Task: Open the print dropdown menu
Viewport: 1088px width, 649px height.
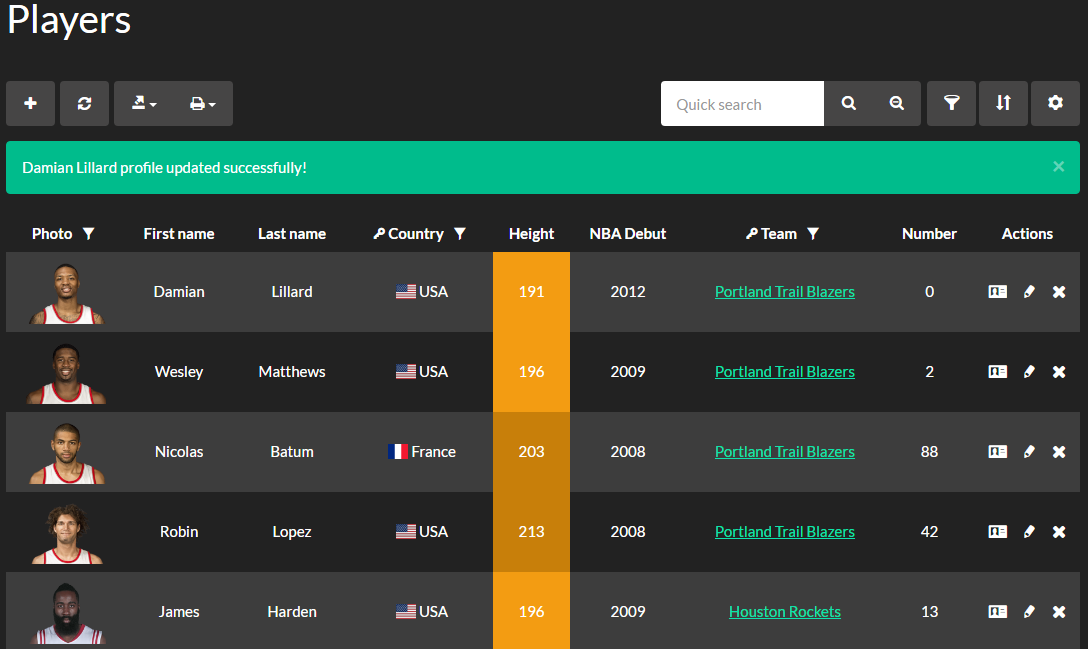Action: pyautogui.click(x=203, y=104)
